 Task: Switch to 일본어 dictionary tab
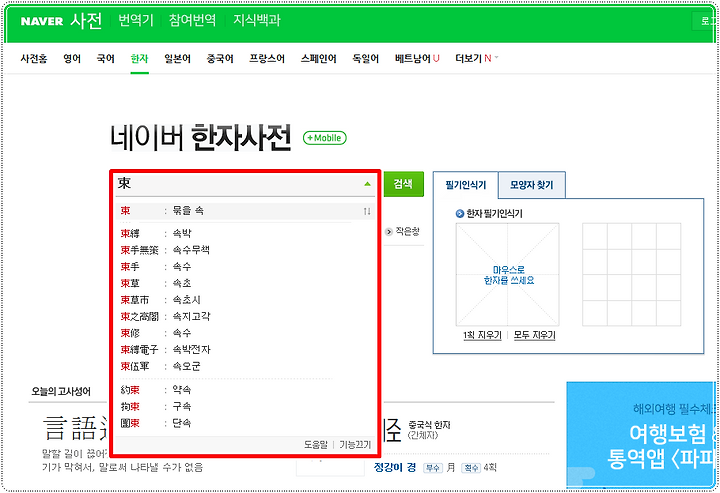177,58
